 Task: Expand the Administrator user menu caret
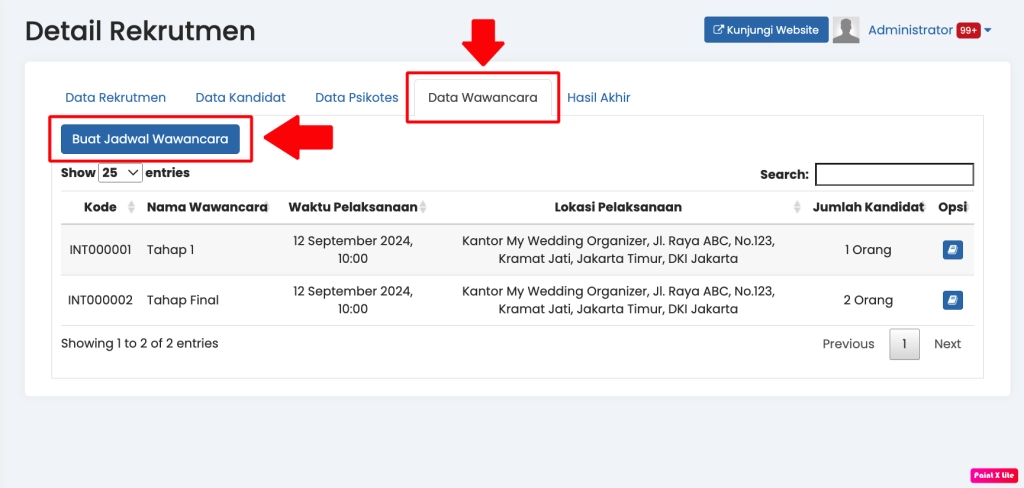[x=987, y=30]
